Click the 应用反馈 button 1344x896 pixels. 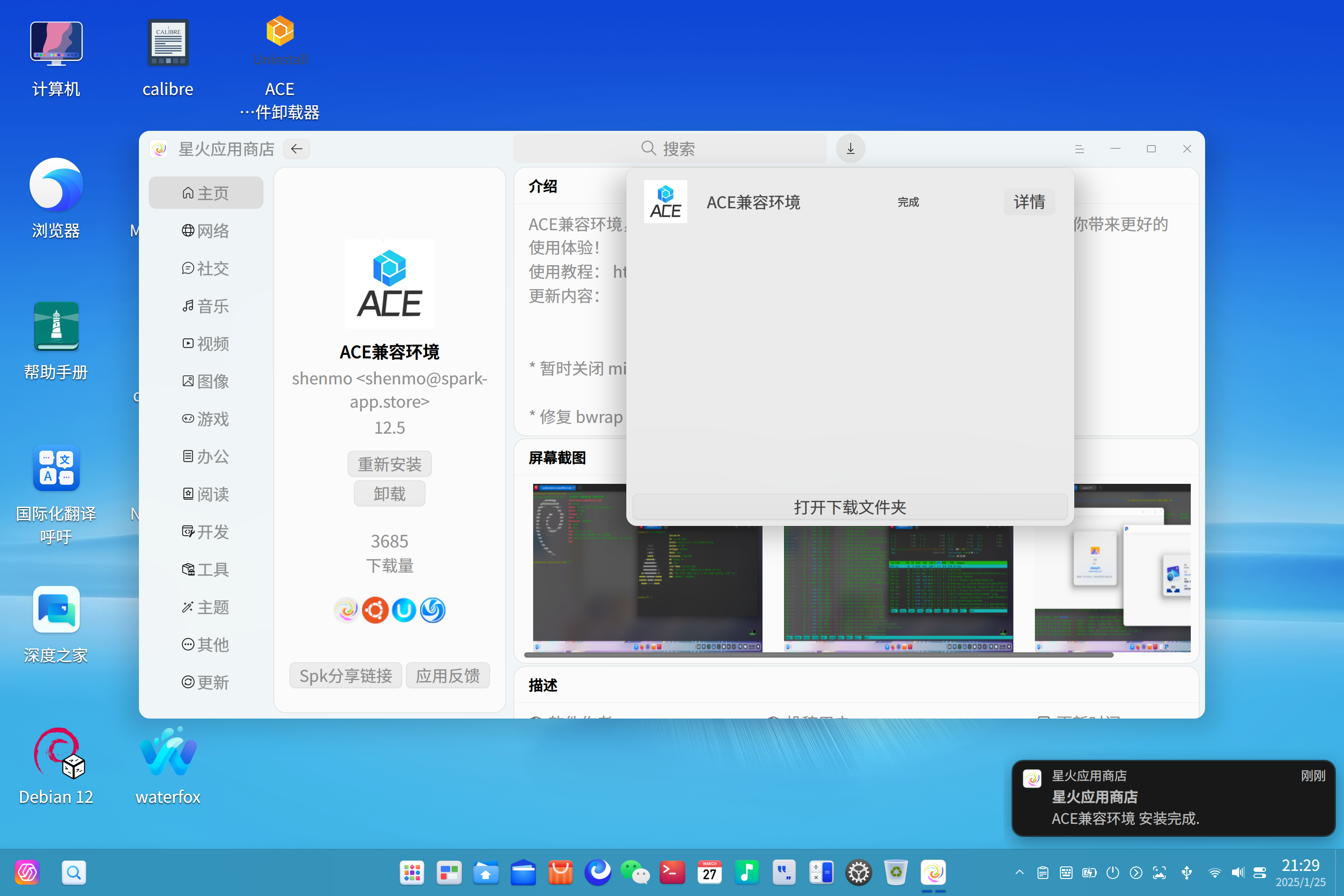coord(448,676)
